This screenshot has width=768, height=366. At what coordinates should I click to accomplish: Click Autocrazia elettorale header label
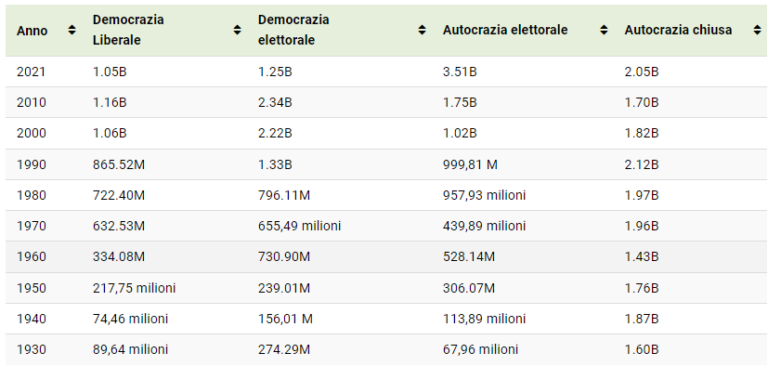pos(505,30)
